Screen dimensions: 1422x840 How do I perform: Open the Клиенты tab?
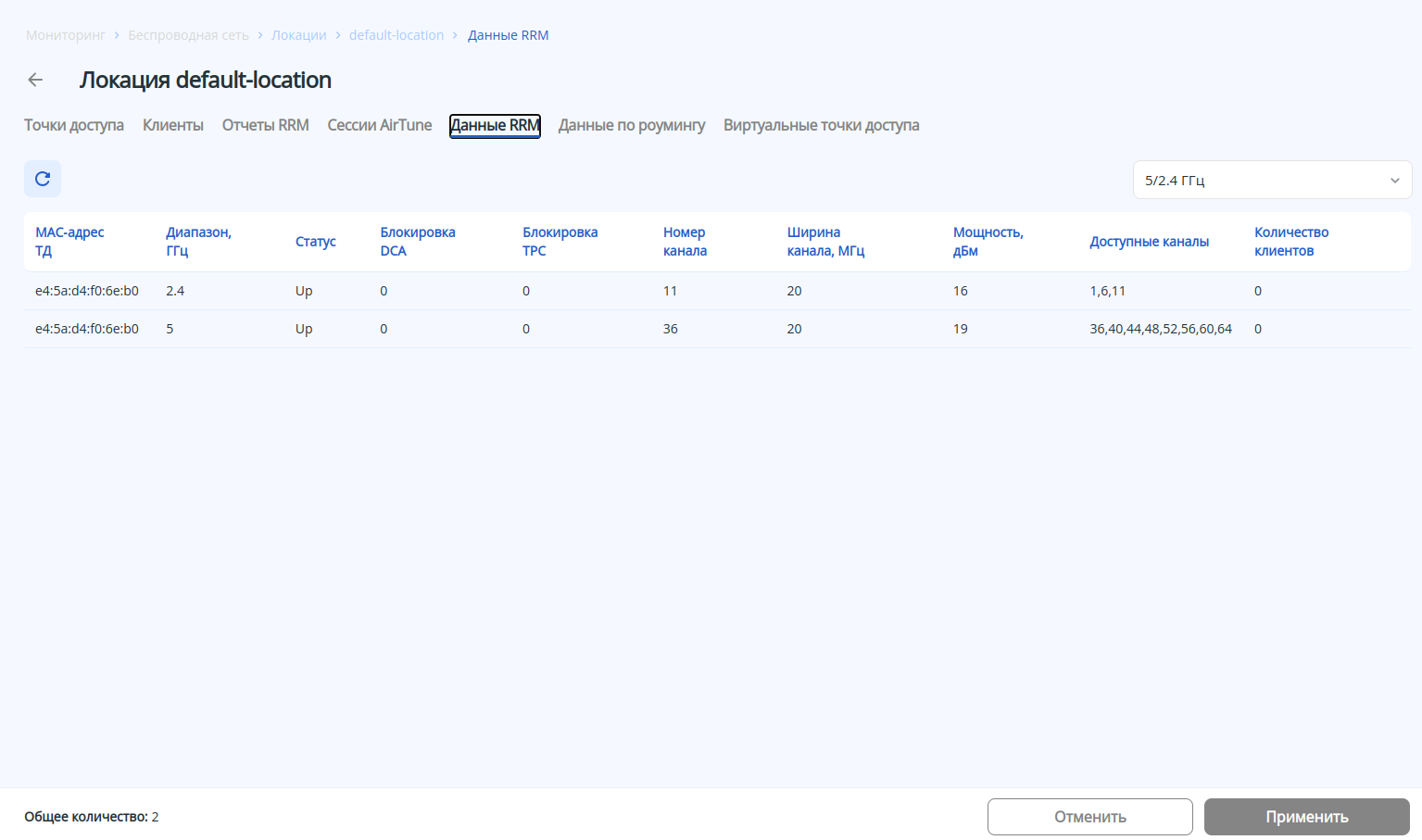point(173,125)
